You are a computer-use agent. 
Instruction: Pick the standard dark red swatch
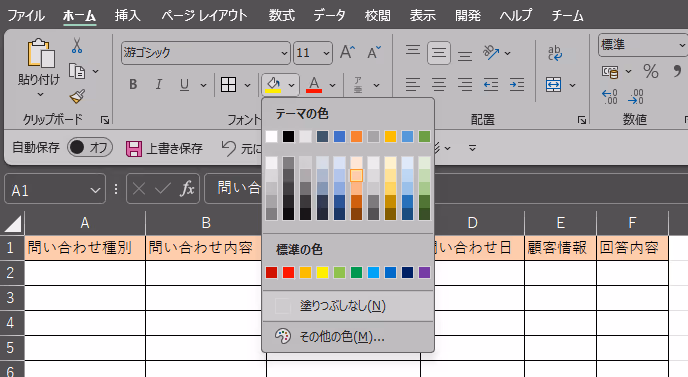pyautogui.click(x=272, y=273)
